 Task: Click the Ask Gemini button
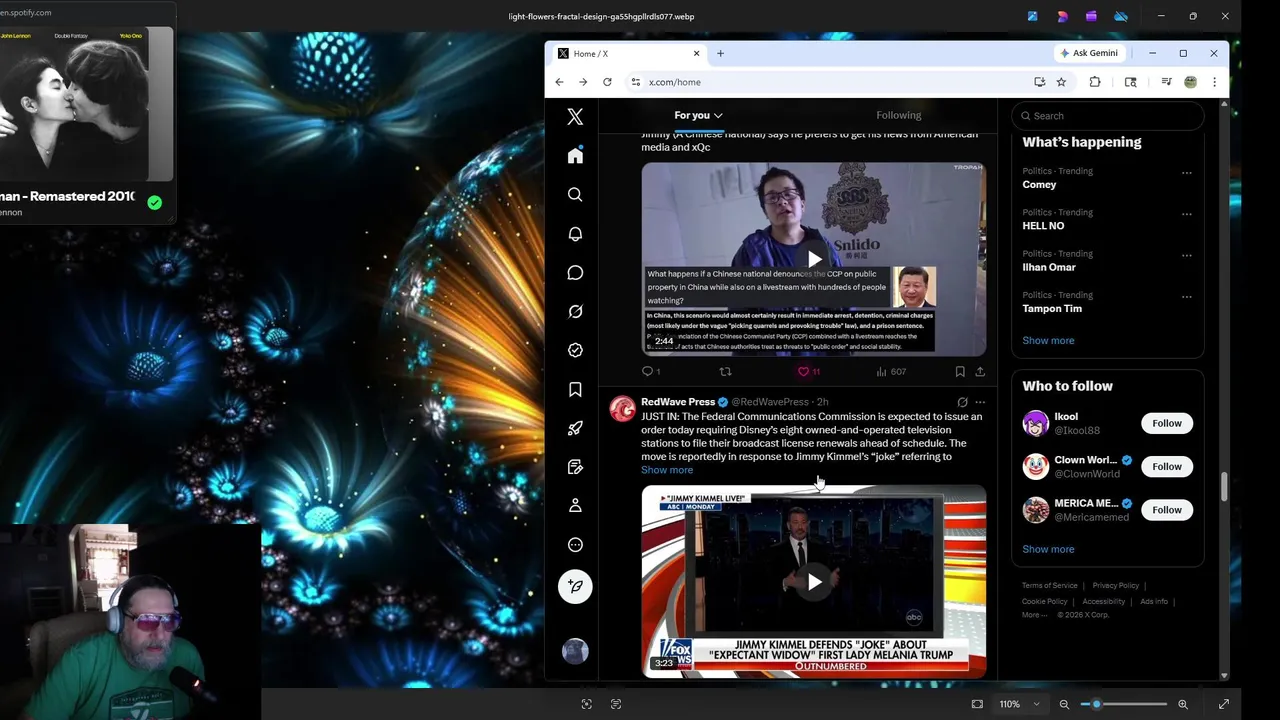(1088, 53)
